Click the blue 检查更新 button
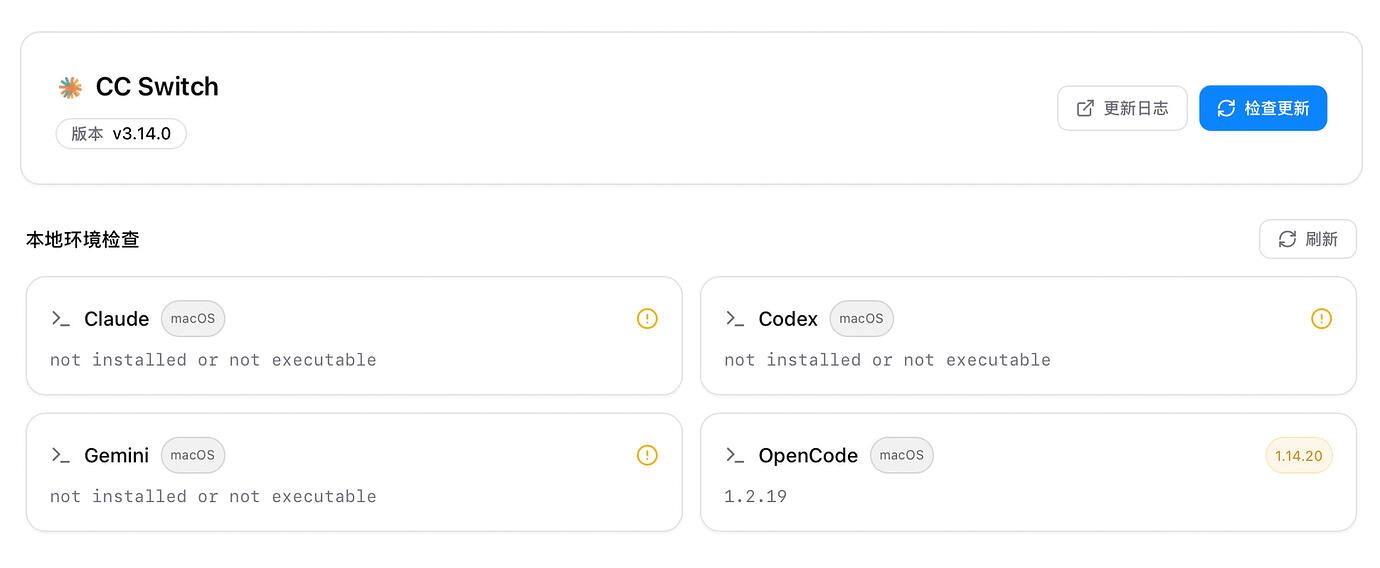 click(1263, 108)
